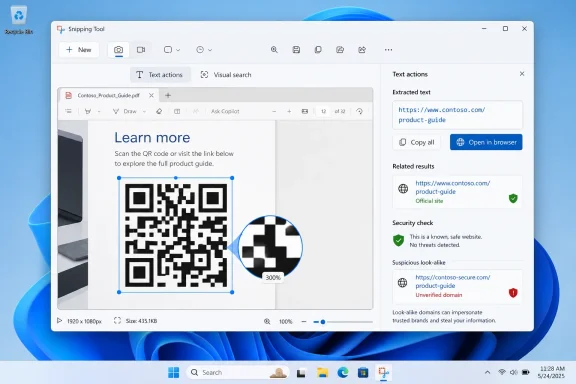
Task: Click the zoom magnifier icon in top toolbar
Action: pos(274,50)
